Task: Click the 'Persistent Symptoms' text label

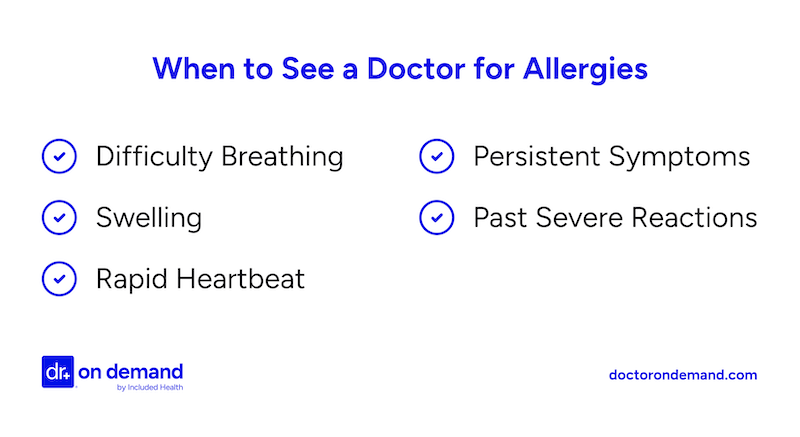Action: coord(612,157)
